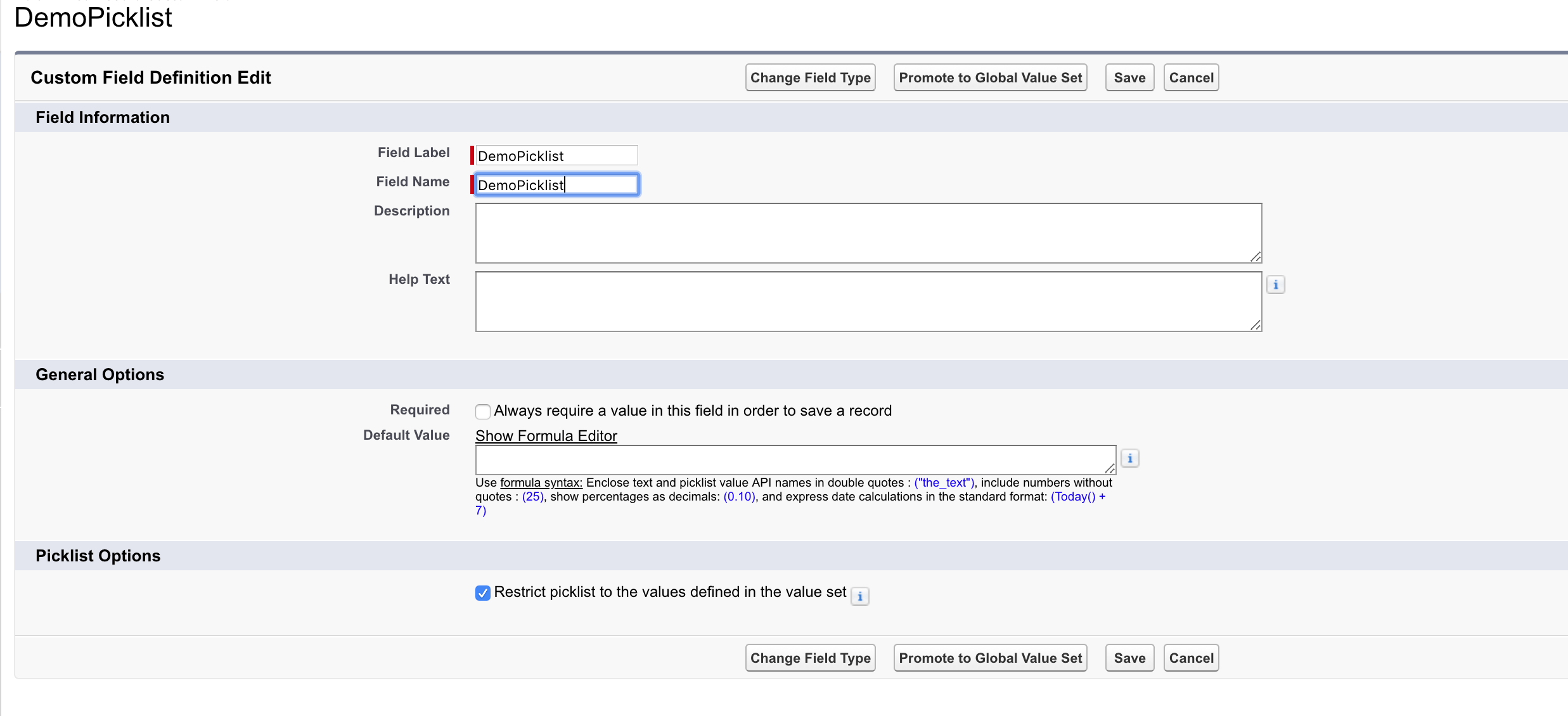Click info icon beside Restrict picklist option
Screen dimensions: 1568x716
859,596
